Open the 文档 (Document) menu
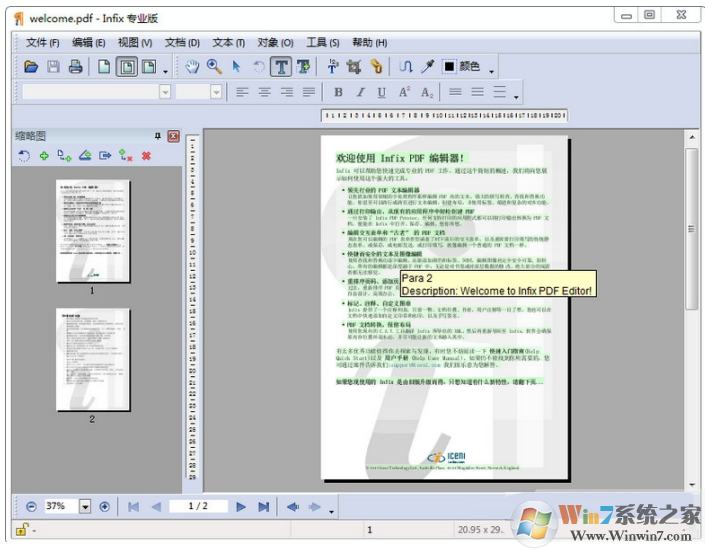The width and height of the screenshot is (708, 550). (x=181, y=42)
